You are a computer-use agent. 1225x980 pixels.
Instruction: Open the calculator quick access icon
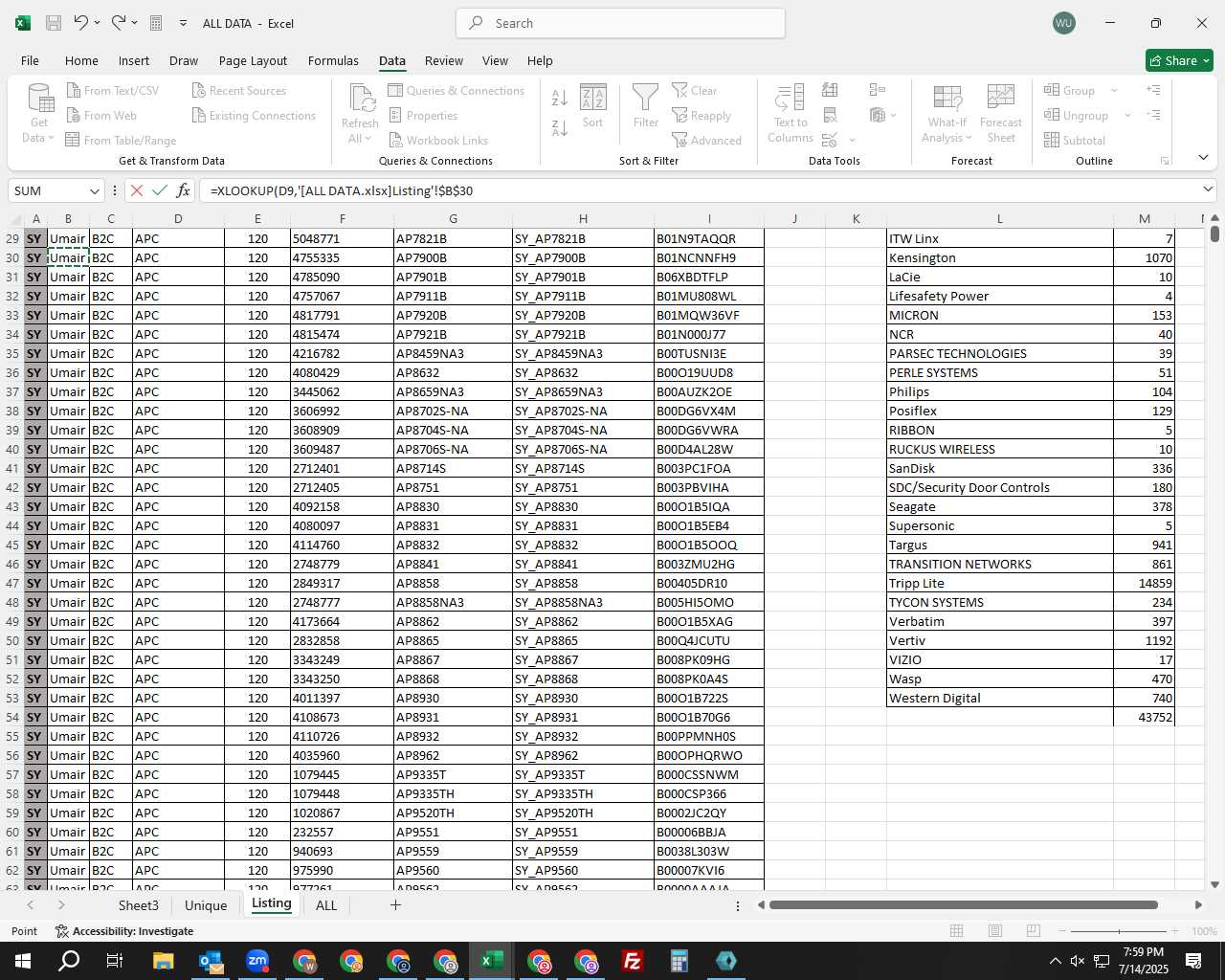(156, 23)
